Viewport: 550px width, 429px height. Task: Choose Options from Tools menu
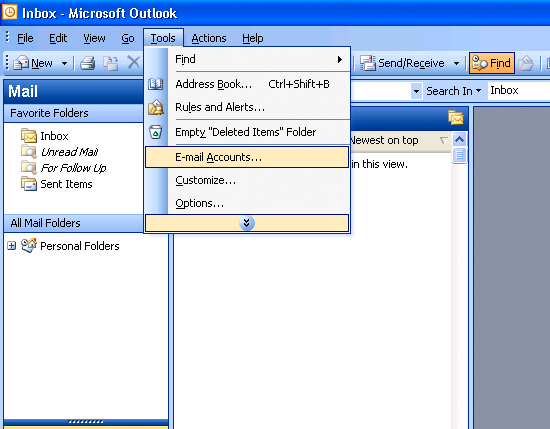pyautogui.click(x=247, y=203)
